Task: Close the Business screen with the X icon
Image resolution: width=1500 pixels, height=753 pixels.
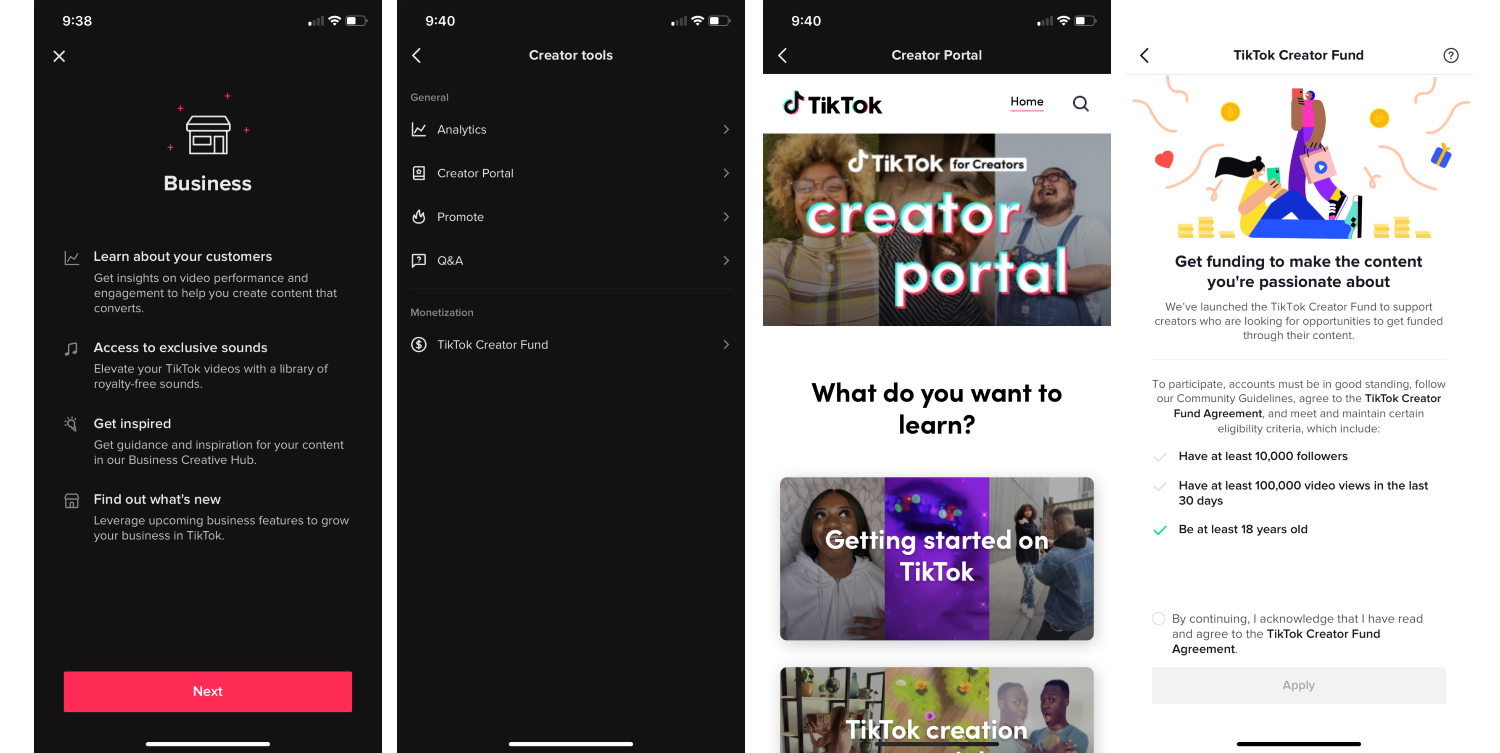Action: coord(59,56)
